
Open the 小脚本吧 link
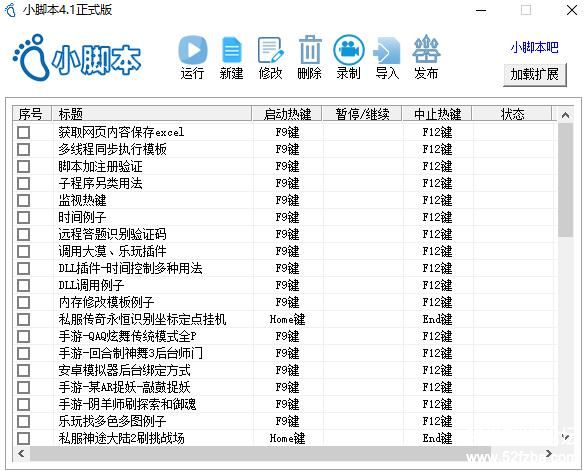[x=534, y=47]
